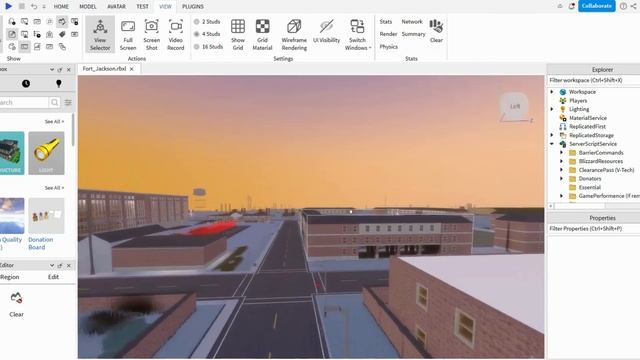Toggle Stats display
640x360 pixels.
(x=386, y=22)
